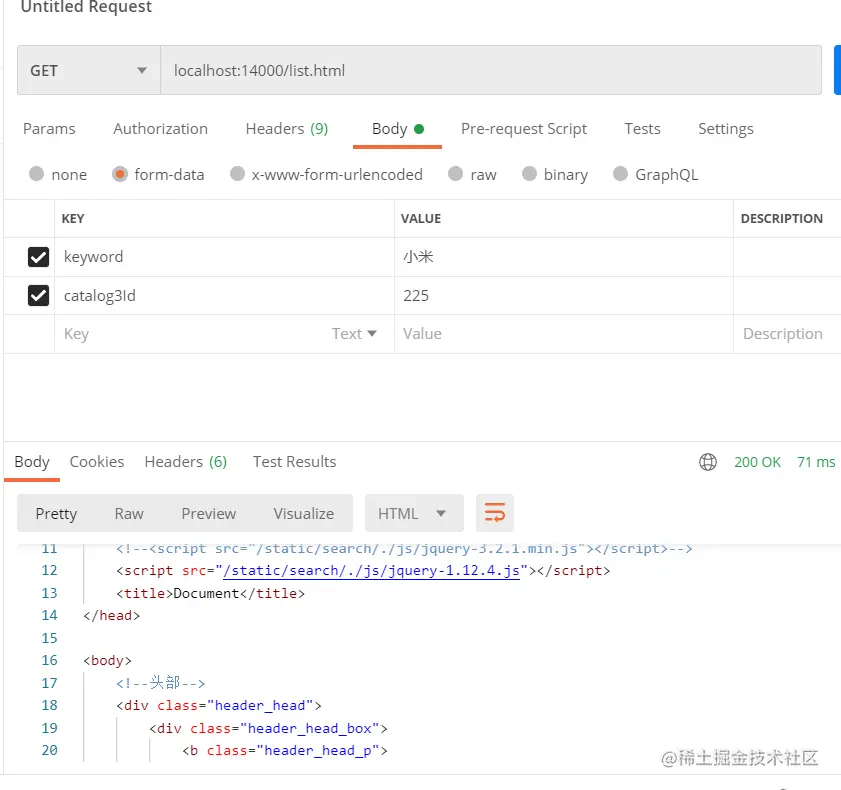Open the jquery-1.12.4.js script link
Screen dimensions: 841x790
click(371, 571)
